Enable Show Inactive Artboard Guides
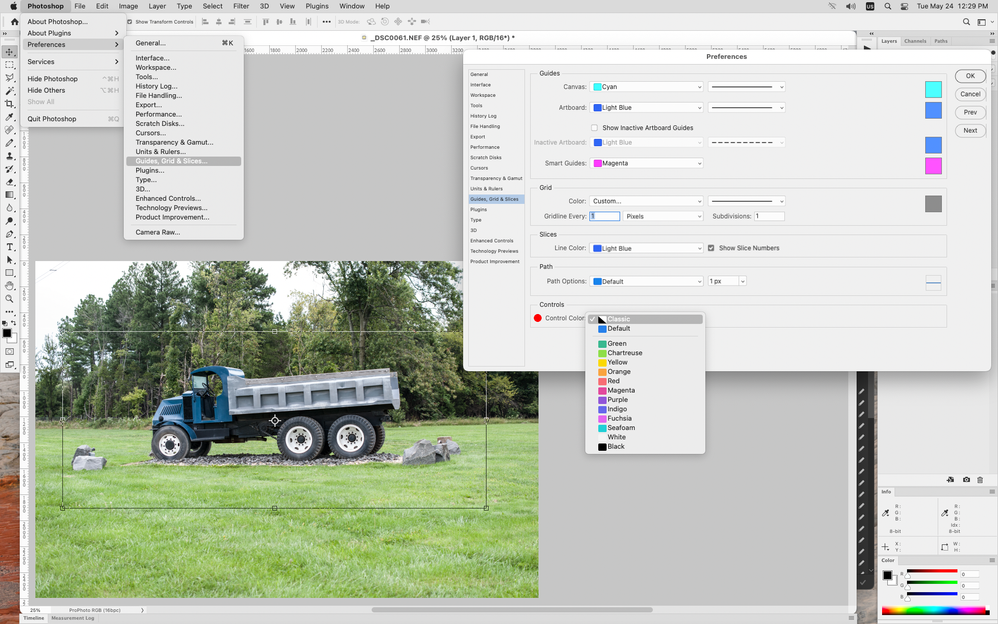The image size is (998, 624). pyautogui.click(x=594, y=128)
